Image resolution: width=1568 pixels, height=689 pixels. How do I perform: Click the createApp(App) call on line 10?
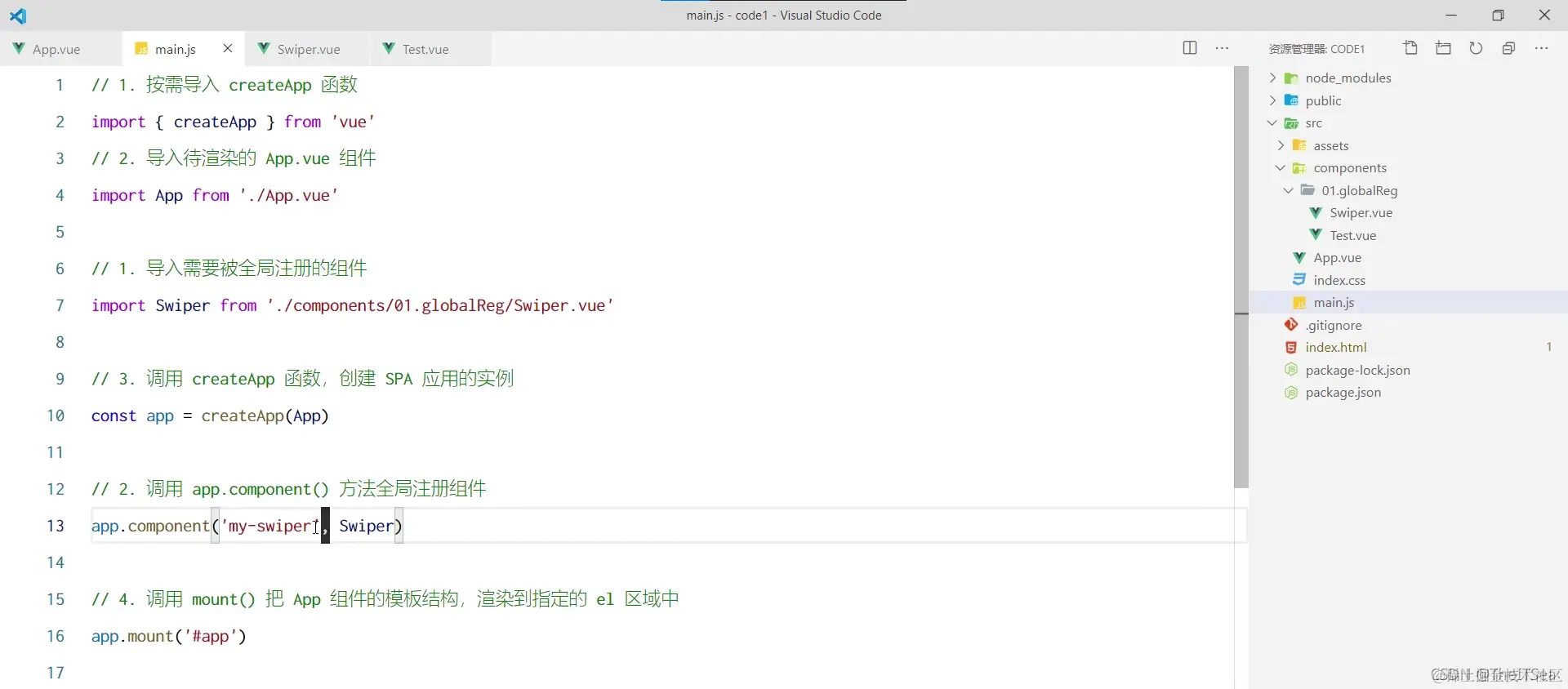[x=265, y=416]
